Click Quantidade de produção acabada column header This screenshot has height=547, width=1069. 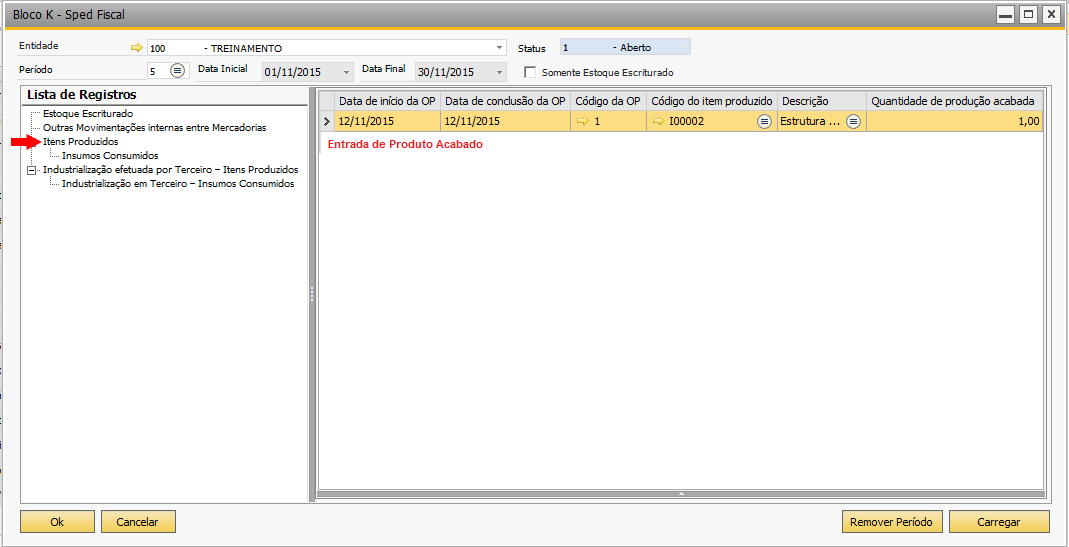[x=954, y=101]
